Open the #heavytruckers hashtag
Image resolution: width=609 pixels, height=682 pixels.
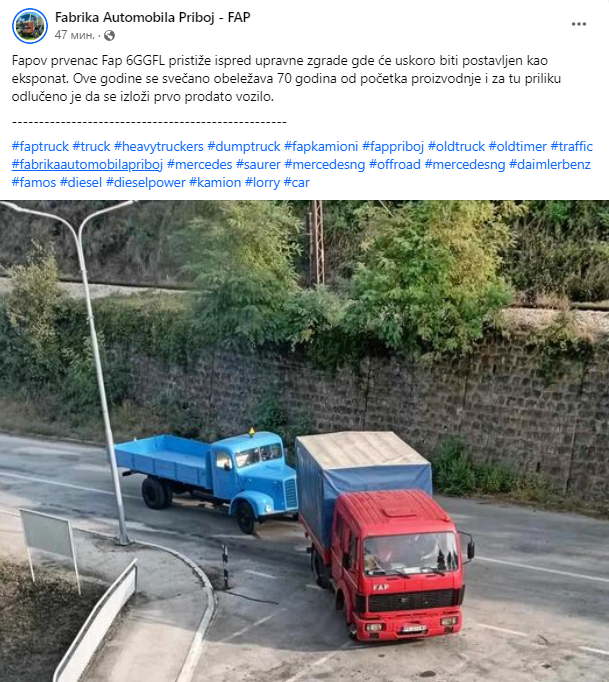(158, 147)
